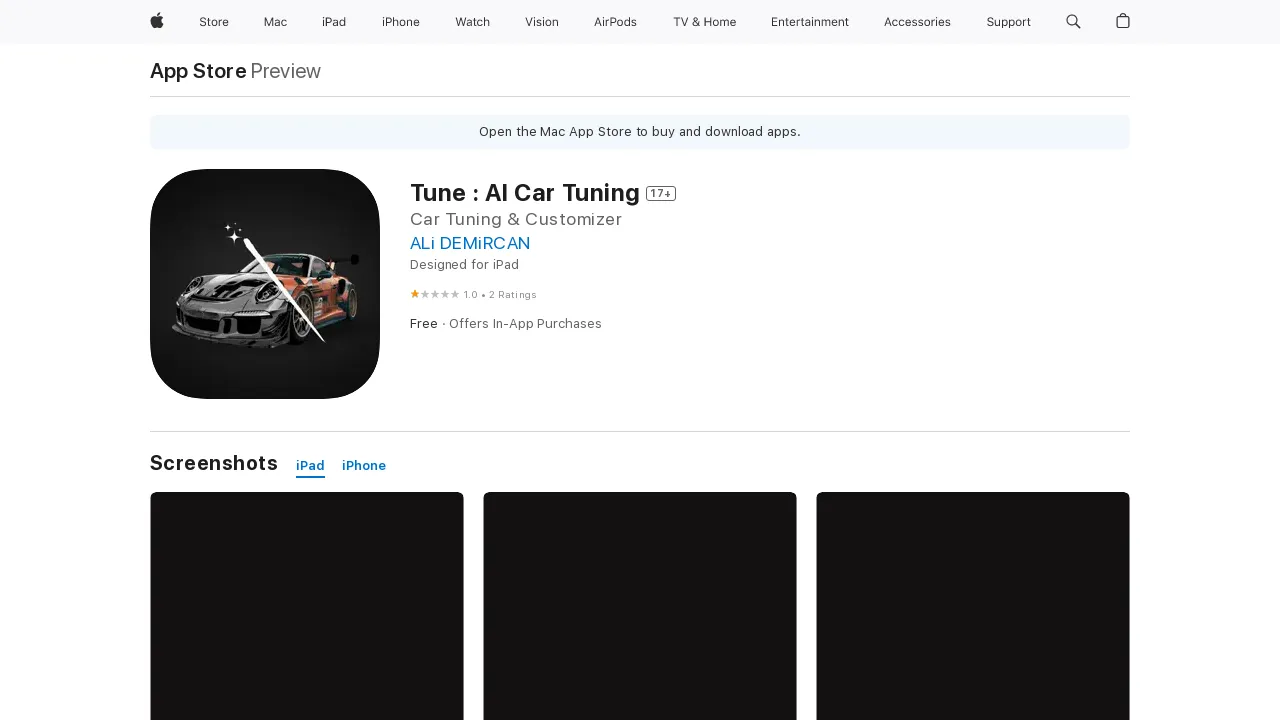Select the iPad screenshots tab
The width and height of the screenshot is (1280, 720).
click(x=310, y=465)
